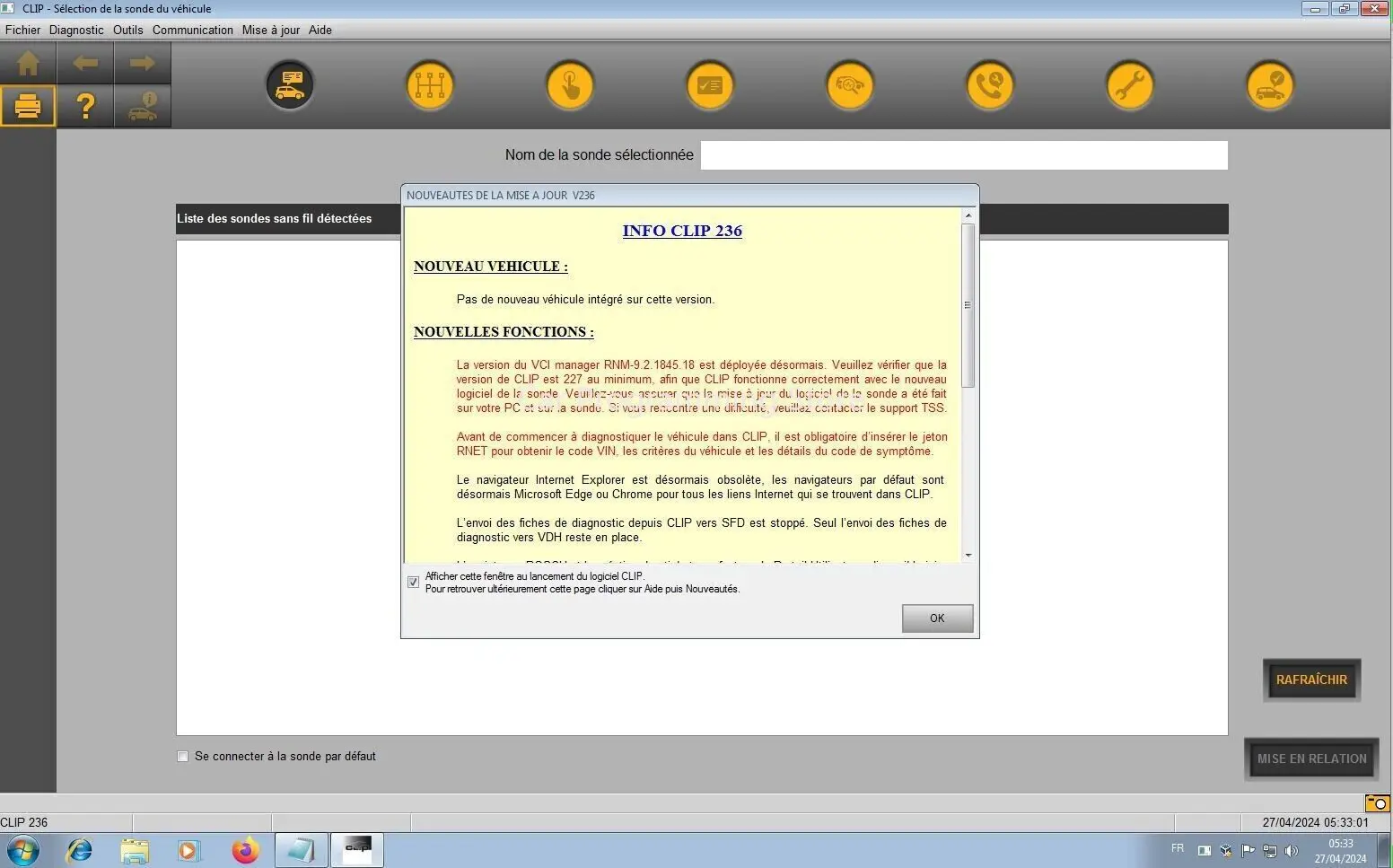Click the network tray icon
This screenshot has width=1393, height=868.
point(1269,850)
